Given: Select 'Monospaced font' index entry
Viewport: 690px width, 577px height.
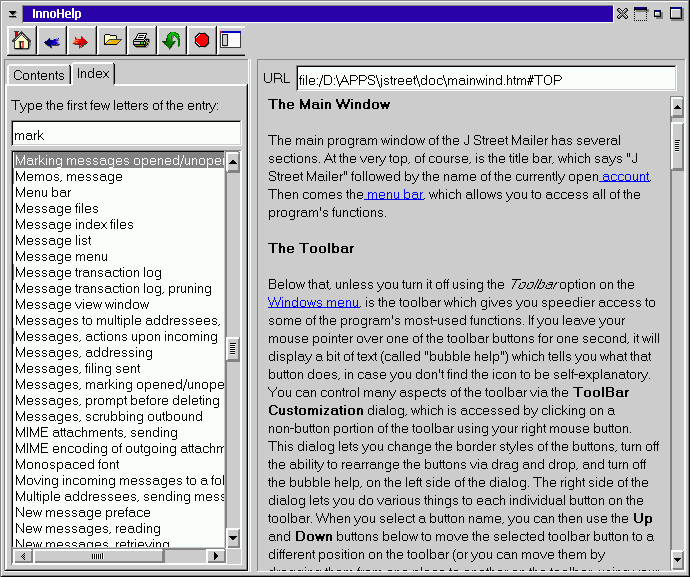Looking at the screenshot, I should pos(119,464).
